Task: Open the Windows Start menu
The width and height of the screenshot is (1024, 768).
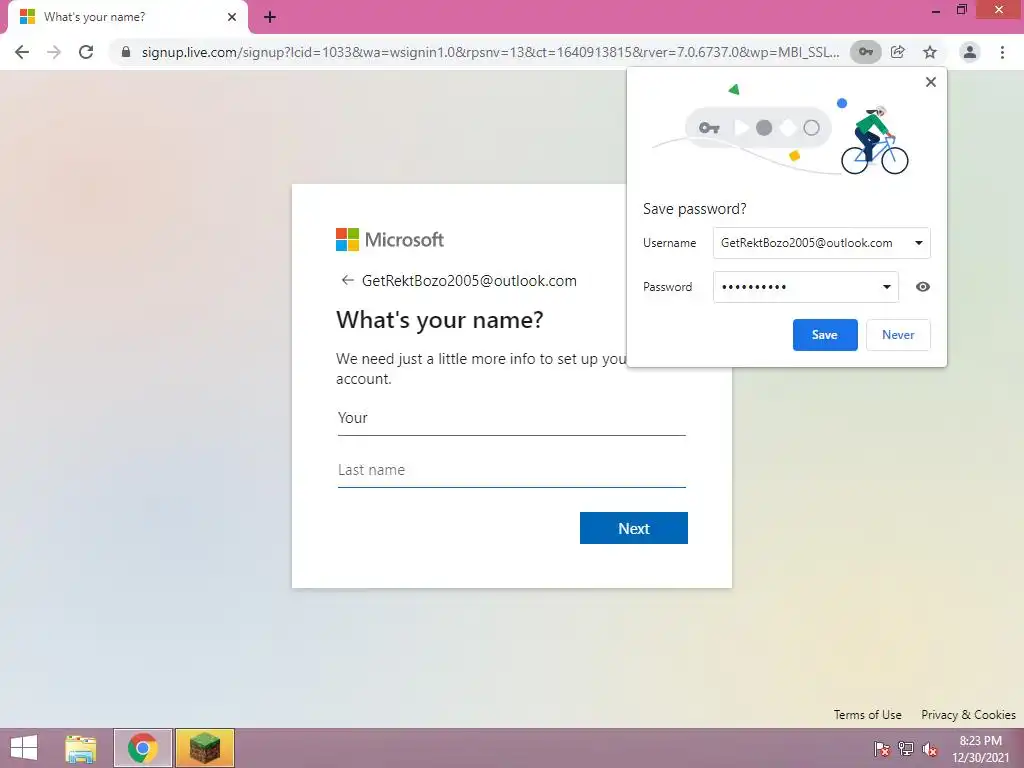Action: point(24,748)
